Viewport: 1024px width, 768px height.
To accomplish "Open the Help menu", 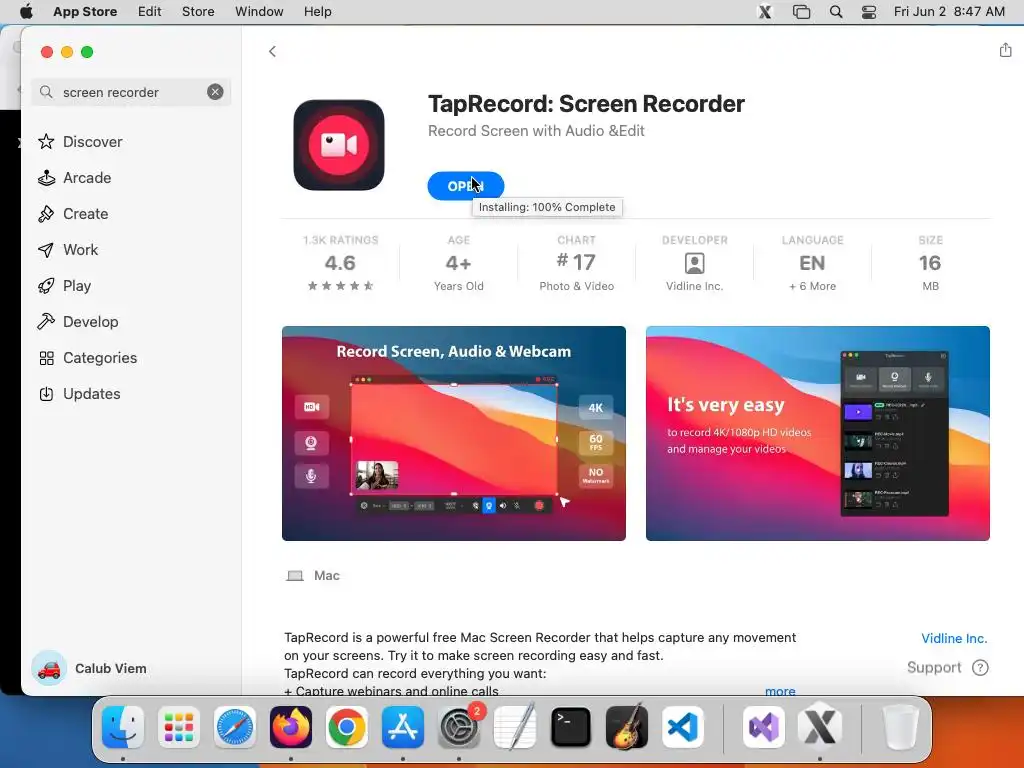I will [317, 11].
